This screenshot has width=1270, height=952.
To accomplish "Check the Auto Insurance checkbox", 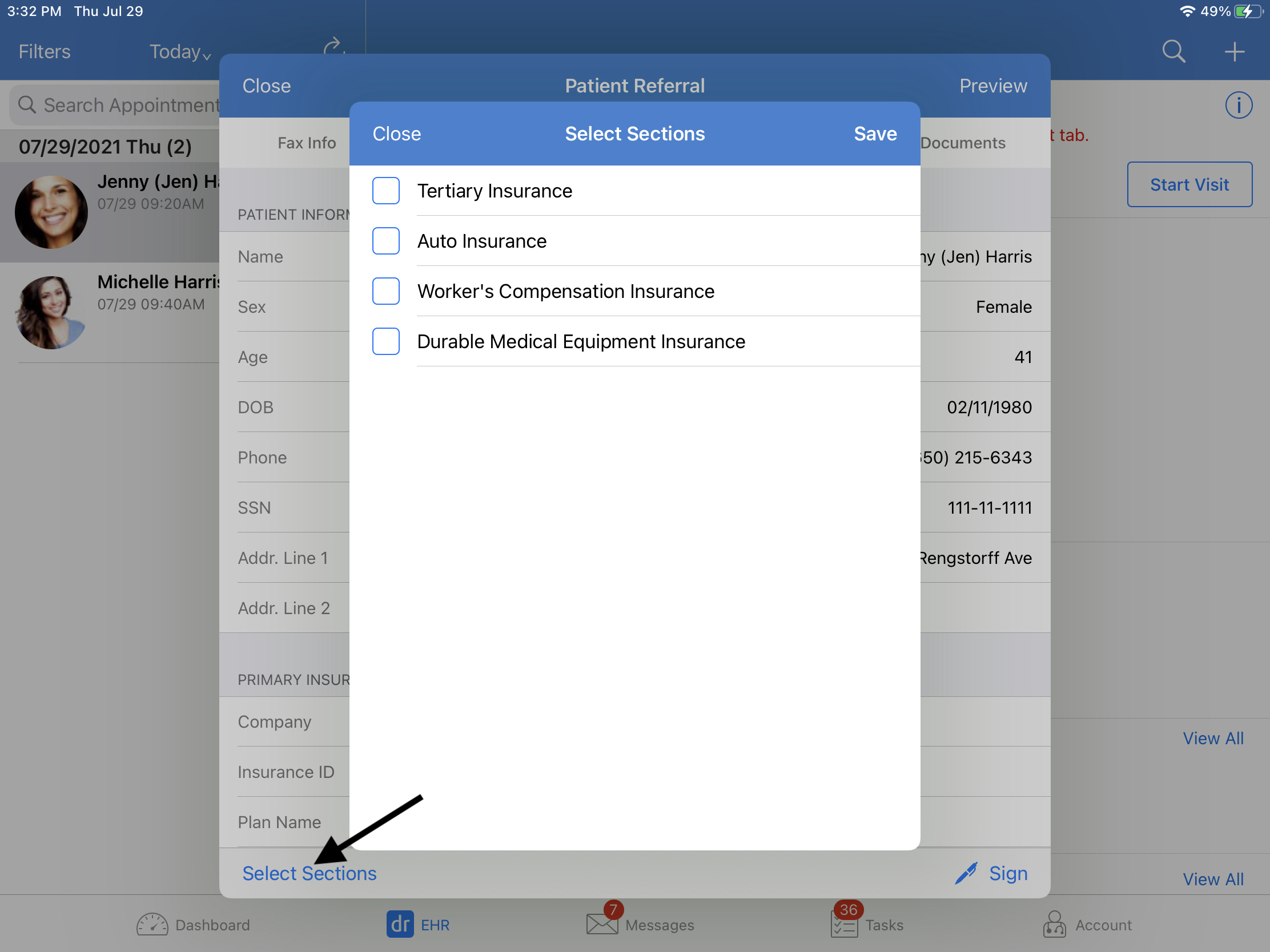I will pos(386,241).
